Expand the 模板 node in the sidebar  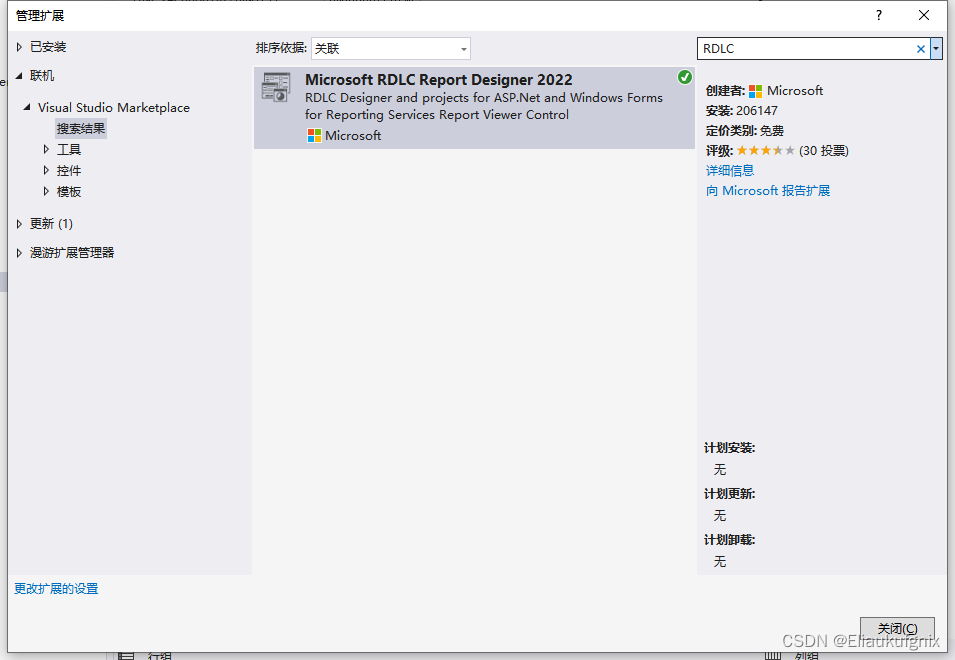coord(46,191)
